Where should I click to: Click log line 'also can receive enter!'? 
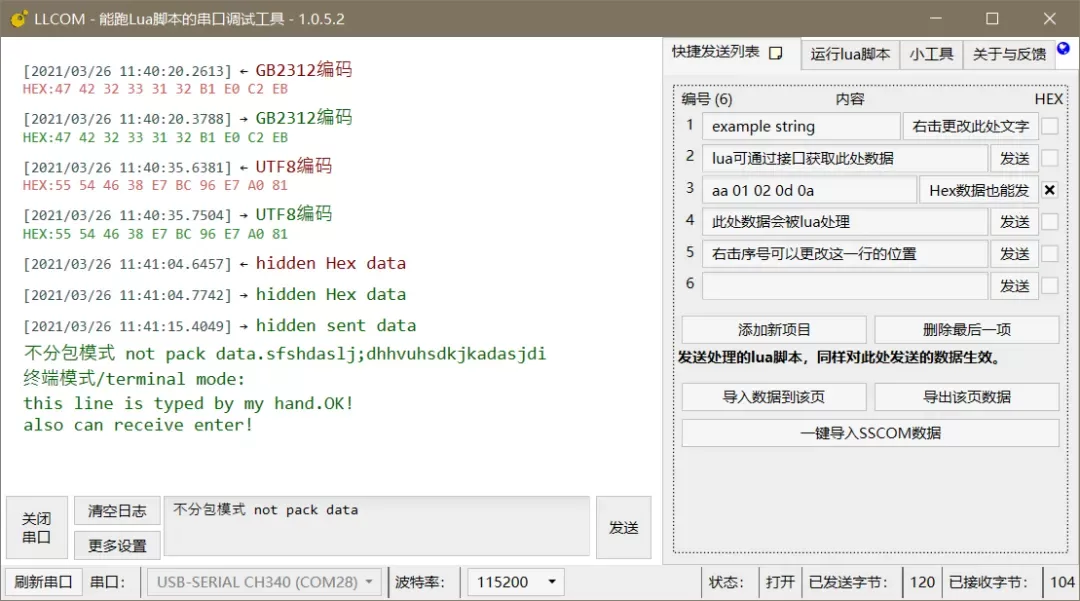point(138,425)
